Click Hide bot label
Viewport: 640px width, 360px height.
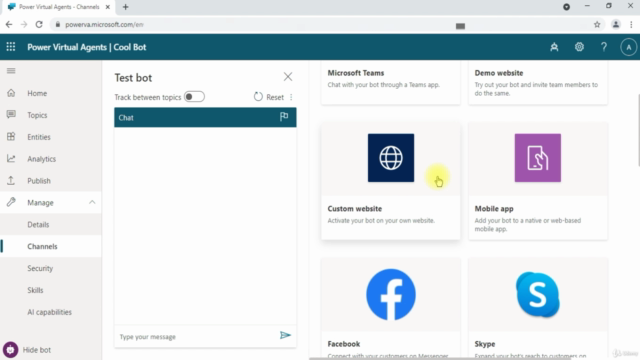pos(37,350)
